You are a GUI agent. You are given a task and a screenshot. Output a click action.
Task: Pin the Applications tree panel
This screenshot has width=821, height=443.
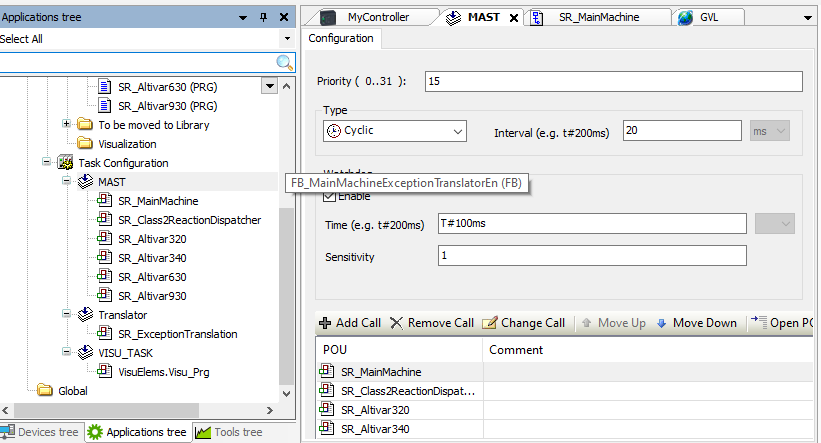264,18
